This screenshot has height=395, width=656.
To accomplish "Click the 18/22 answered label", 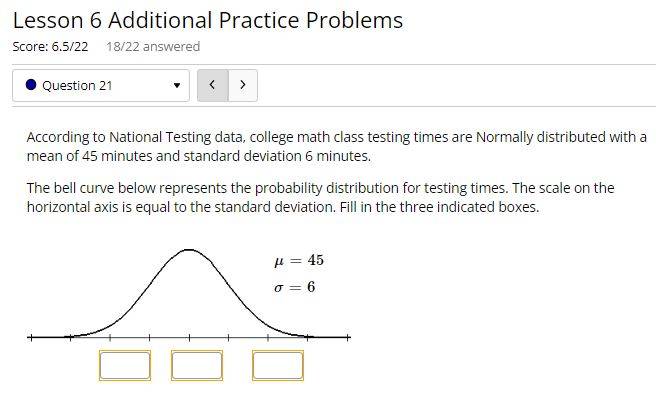I will pos(153,46).
